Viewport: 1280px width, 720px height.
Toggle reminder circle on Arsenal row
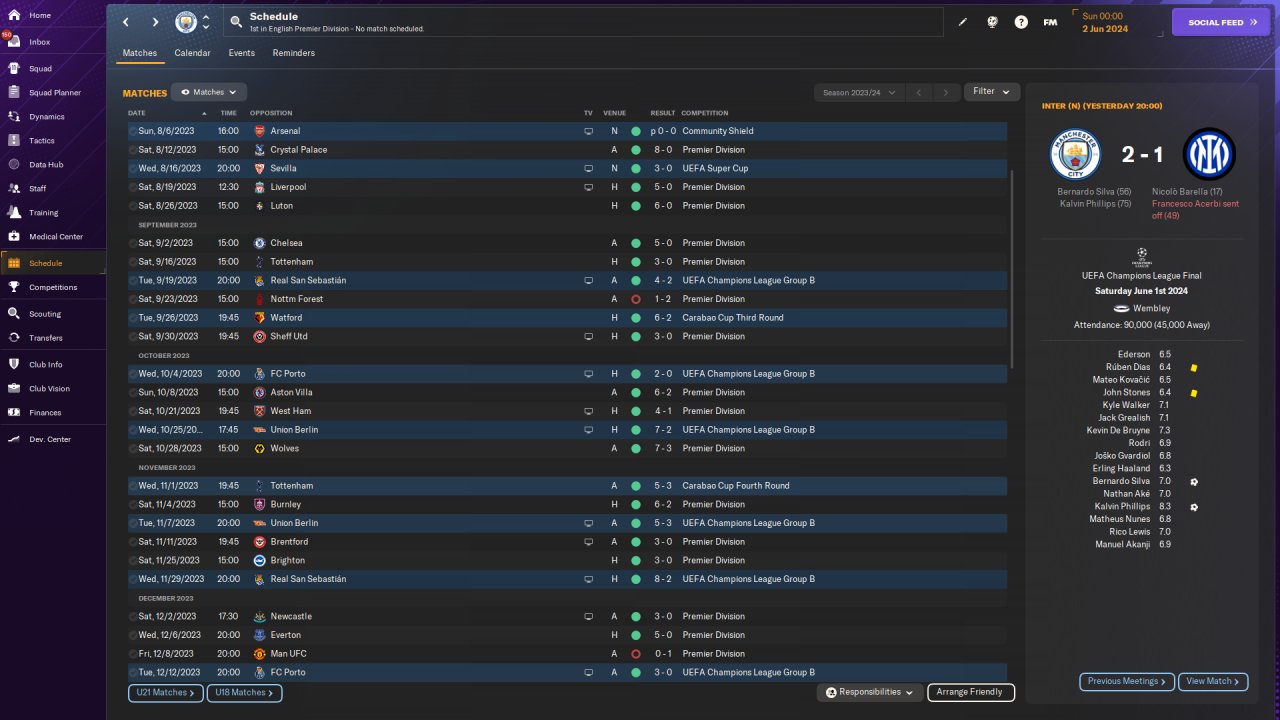click(x=133, y=131)
